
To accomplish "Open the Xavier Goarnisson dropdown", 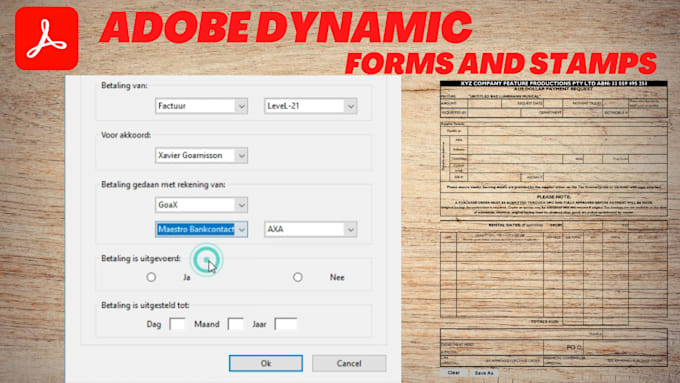I will (201, 155).
